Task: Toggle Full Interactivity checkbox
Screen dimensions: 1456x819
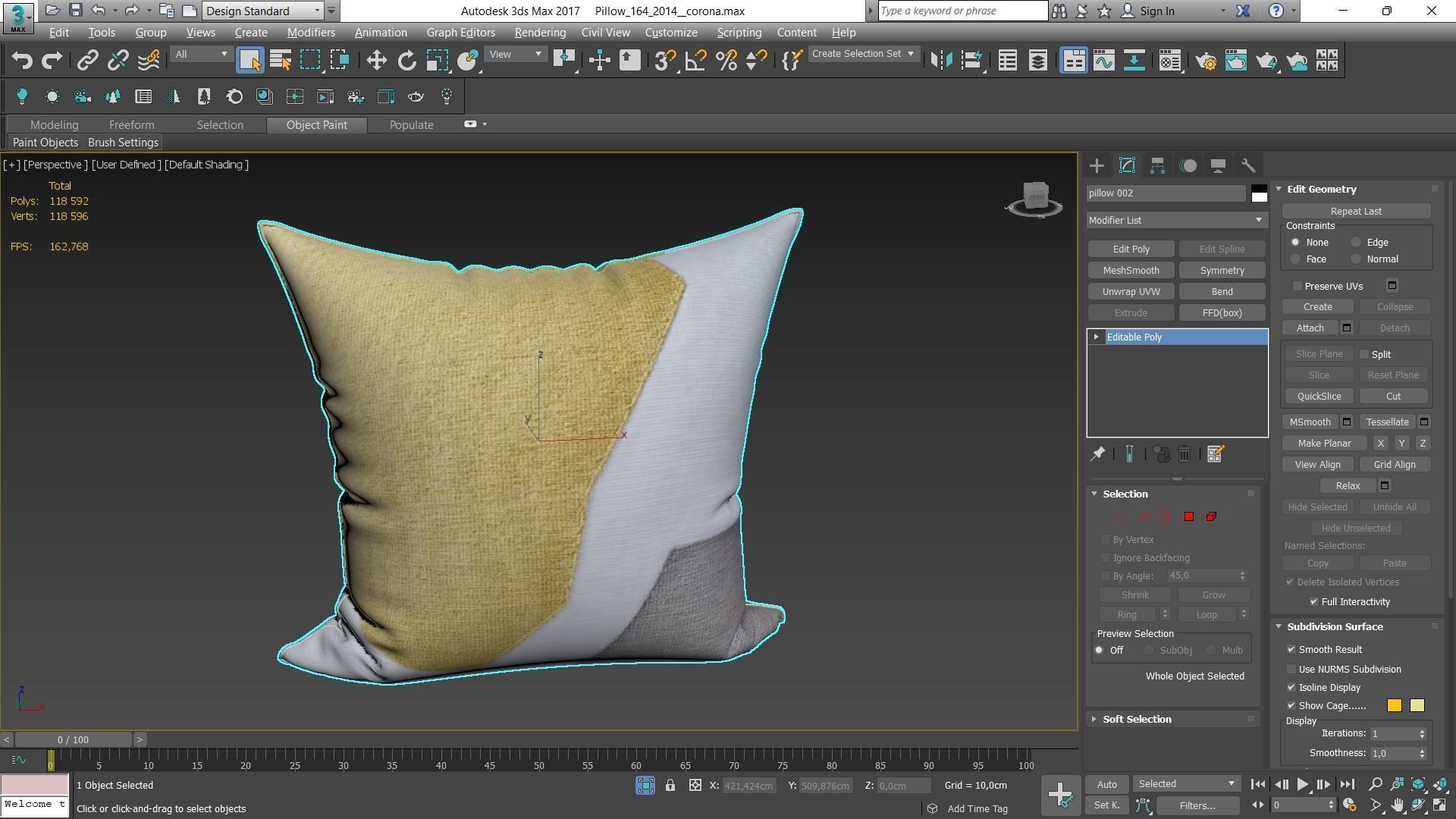Action: tap(1314, 601)
